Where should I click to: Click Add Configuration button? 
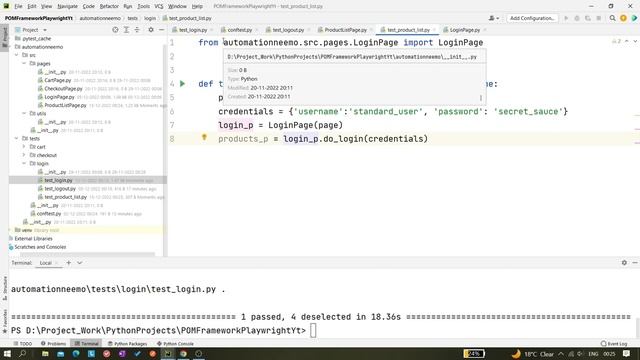coord(532,18)
